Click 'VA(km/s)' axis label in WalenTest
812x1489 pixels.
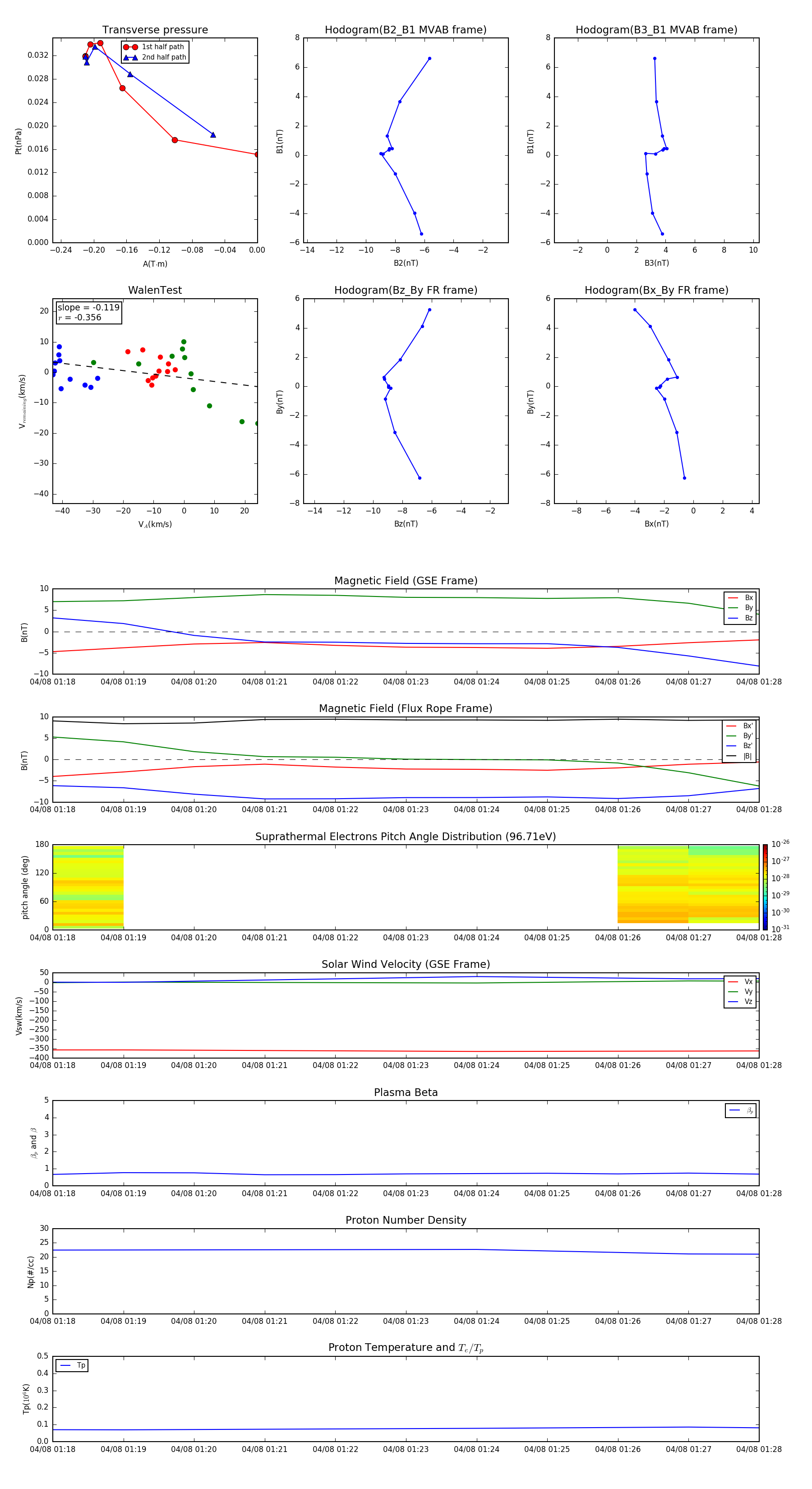pyautogui.click(x=155, y=524)
